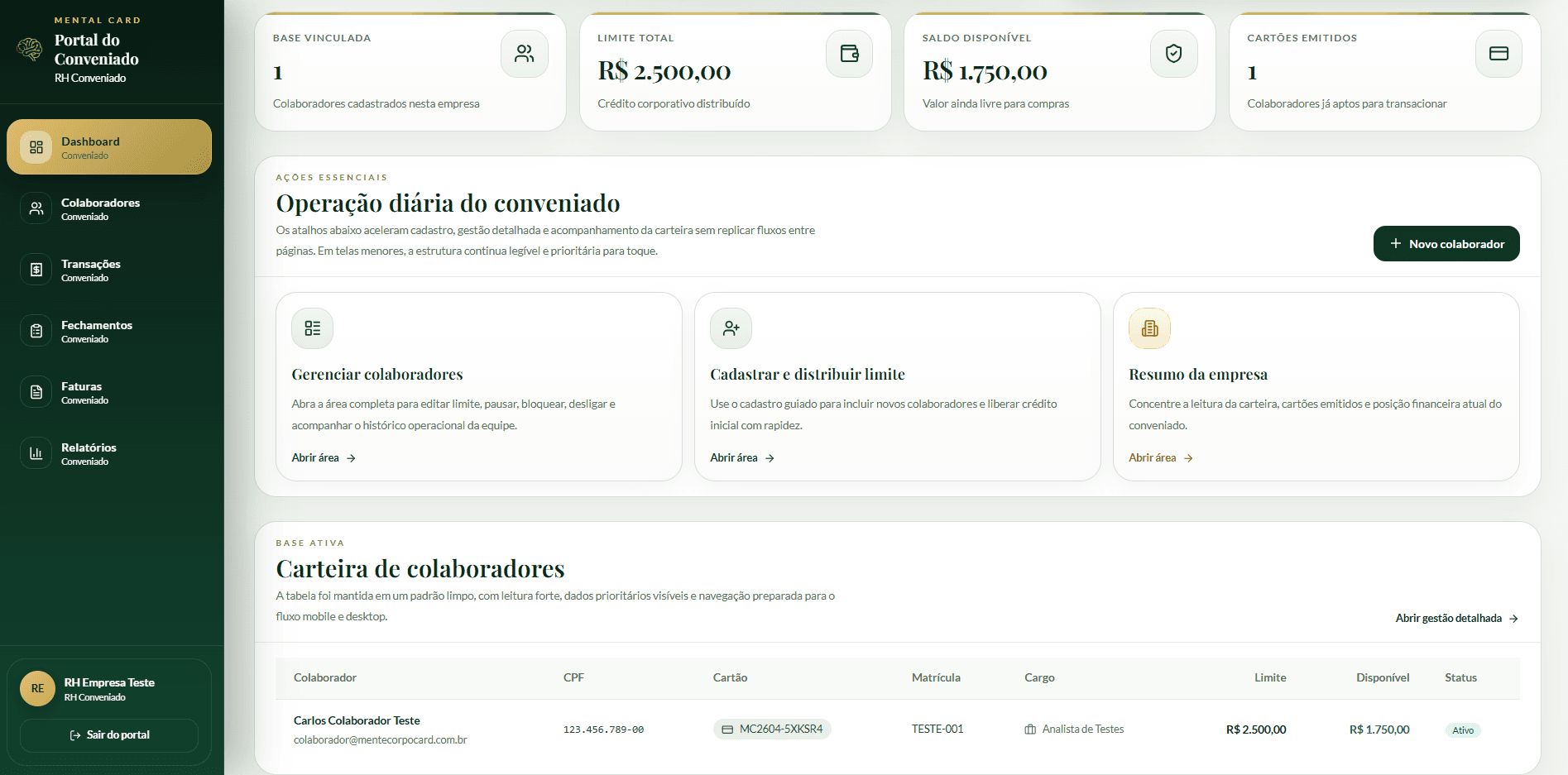The image size is (1568, 775).
Task: Select the Dashboard entry in the sidebar
Action: [108, 146]
